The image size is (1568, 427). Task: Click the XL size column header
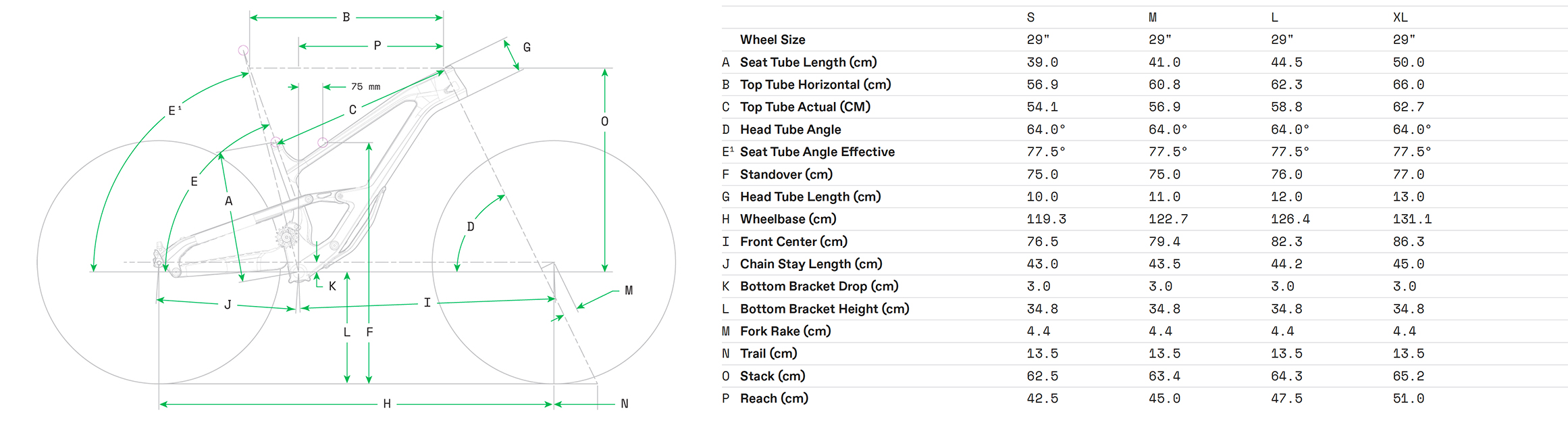tap(1400, 18)
